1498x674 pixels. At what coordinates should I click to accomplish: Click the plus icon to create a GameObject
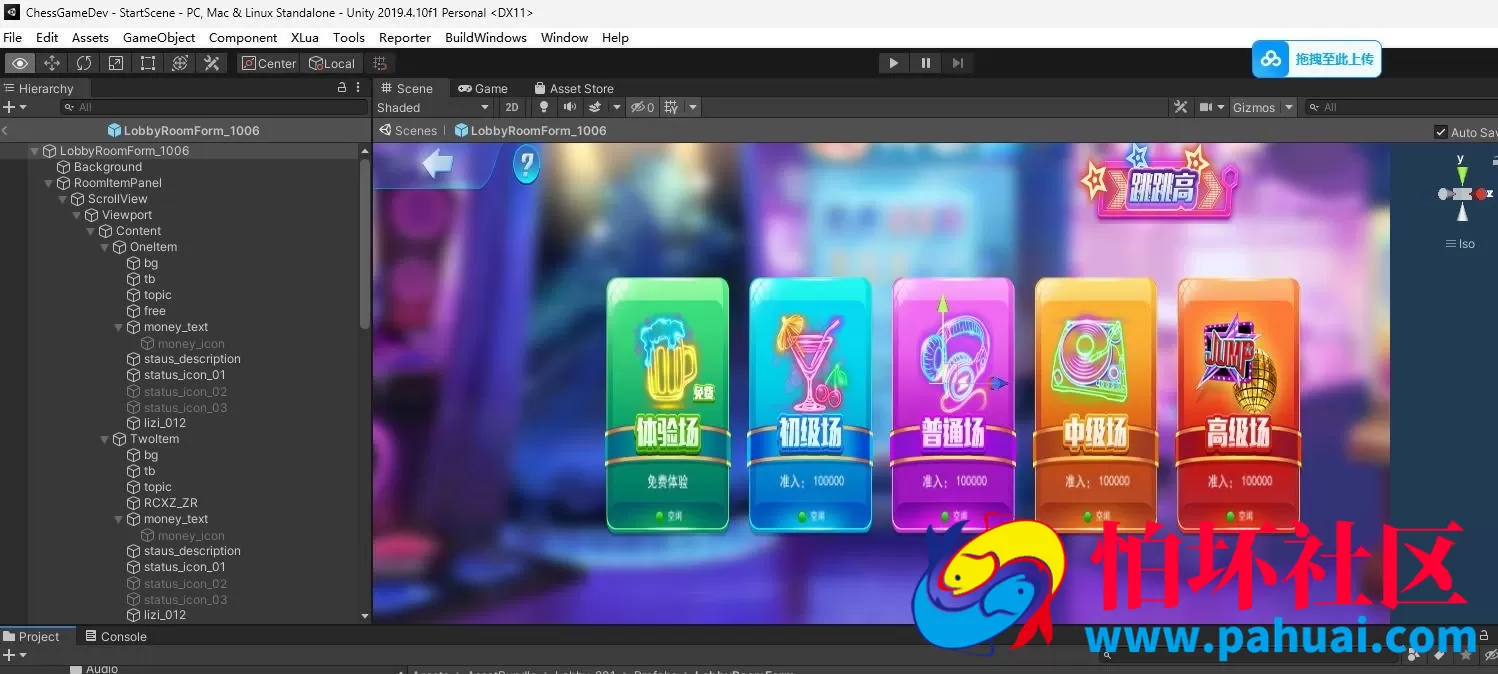click(9, 107)
